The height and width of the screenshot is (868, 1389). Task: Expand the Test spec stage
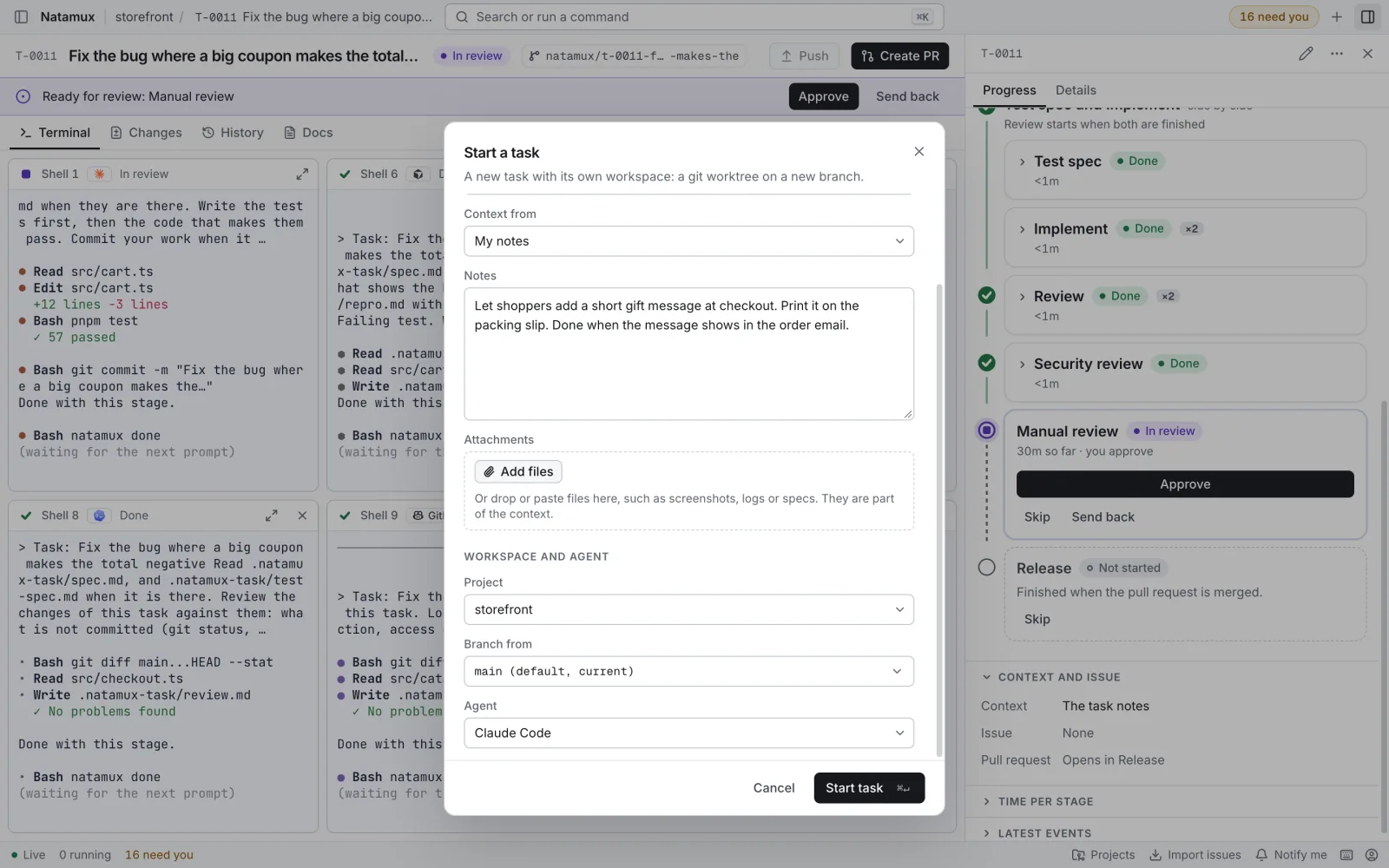coord(1023,161)
